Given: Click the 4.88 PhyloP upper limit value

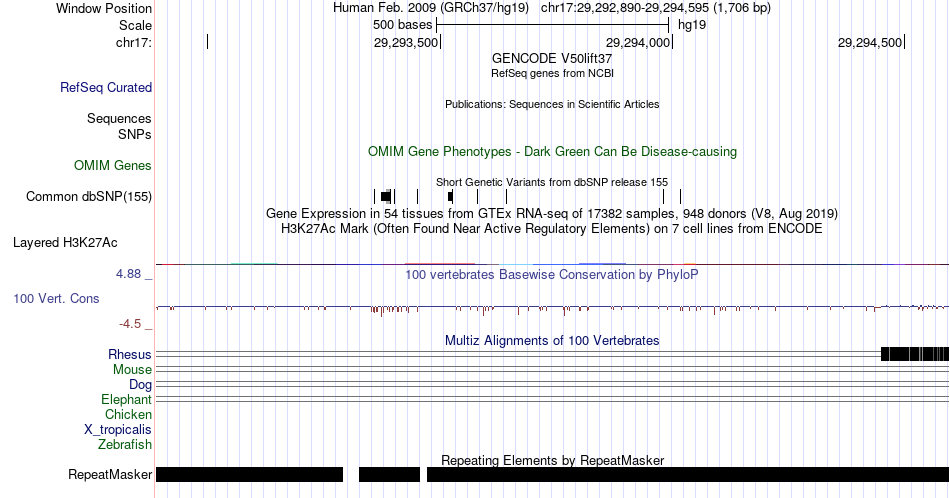Looking at the screenshot, I should point(128,274).
